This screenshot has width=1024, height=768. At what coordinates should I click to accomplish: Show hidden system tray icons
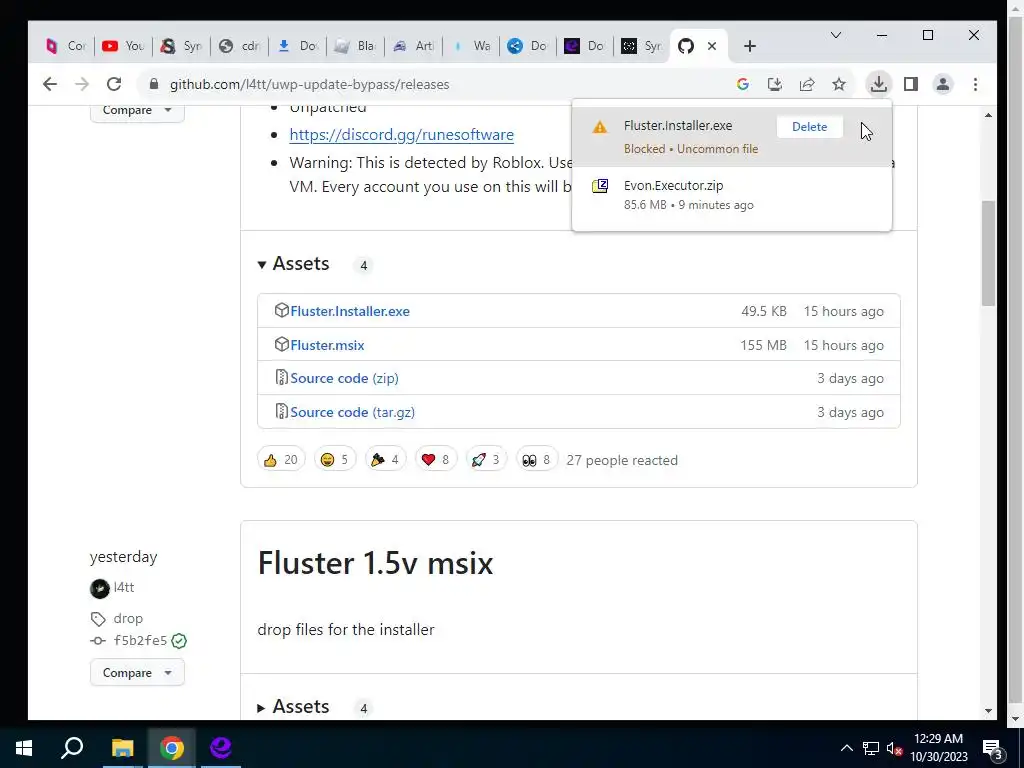tap(846, 748)
